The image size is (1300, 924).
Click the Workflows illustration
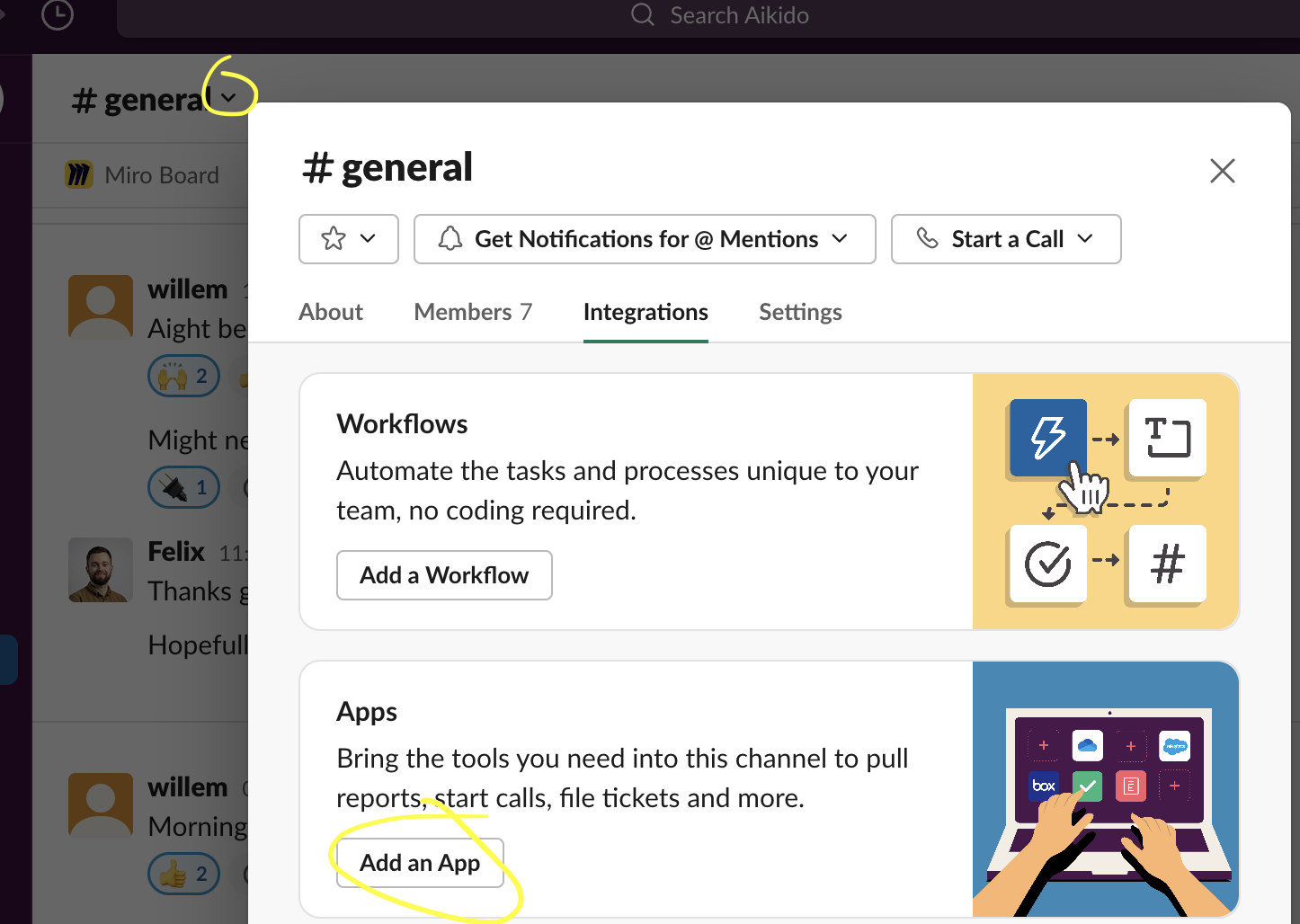[1106, 502]
